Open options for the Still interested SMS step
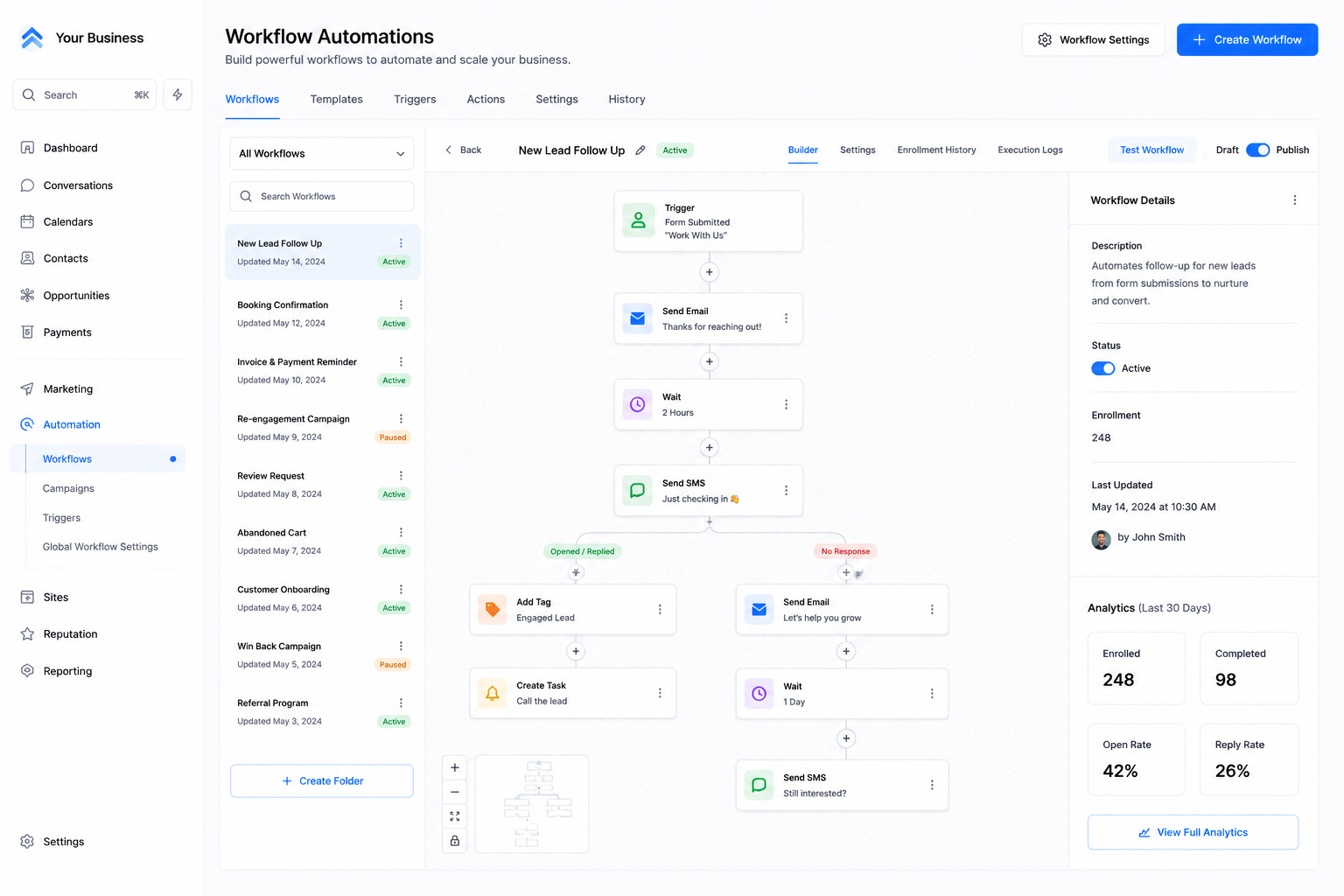 [x=932, y=786]
